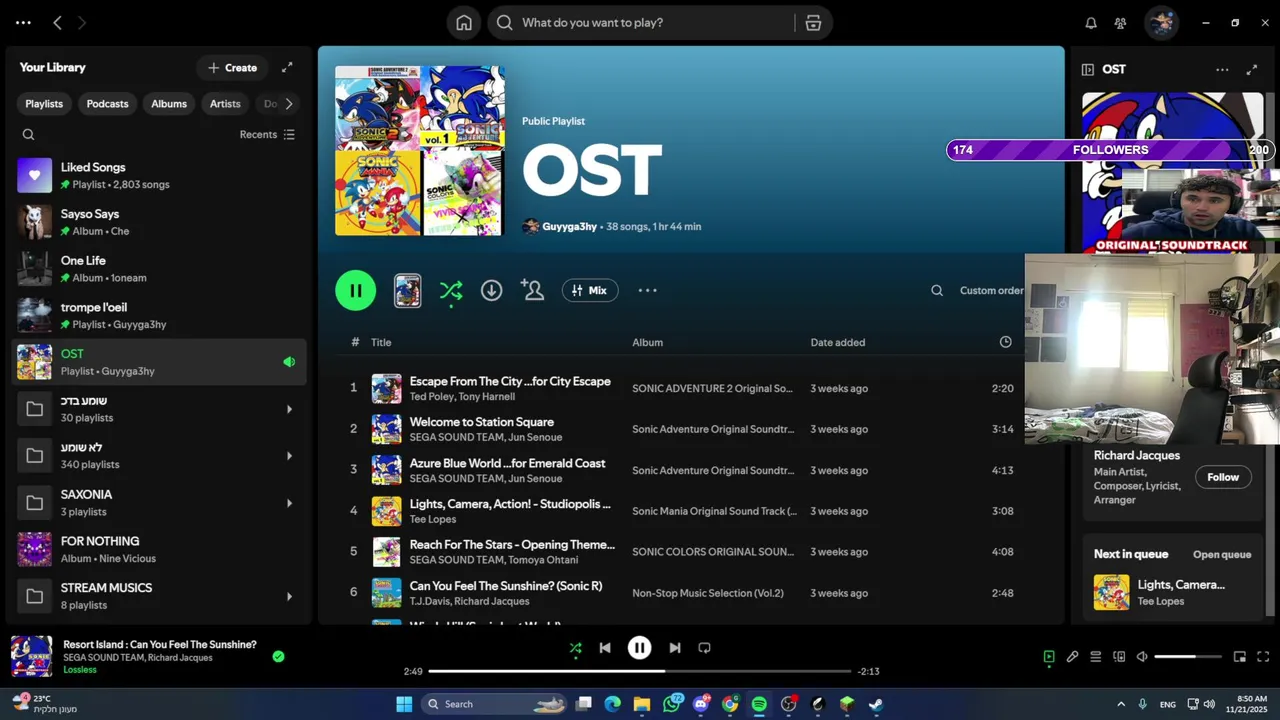
Task: Show hidden icons in the system tray
Action: click(x=1120, y=704)
